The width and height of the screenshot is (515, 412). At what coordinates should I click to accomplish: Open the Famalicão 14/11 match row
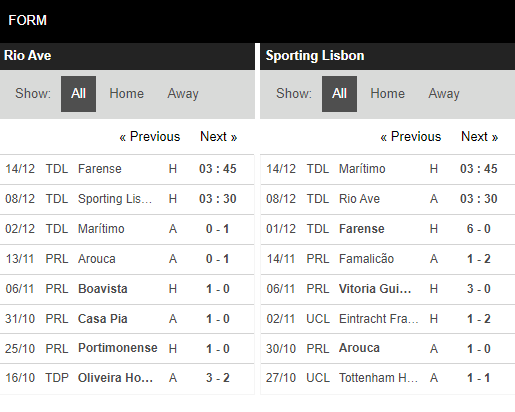(x=388, y=259)
